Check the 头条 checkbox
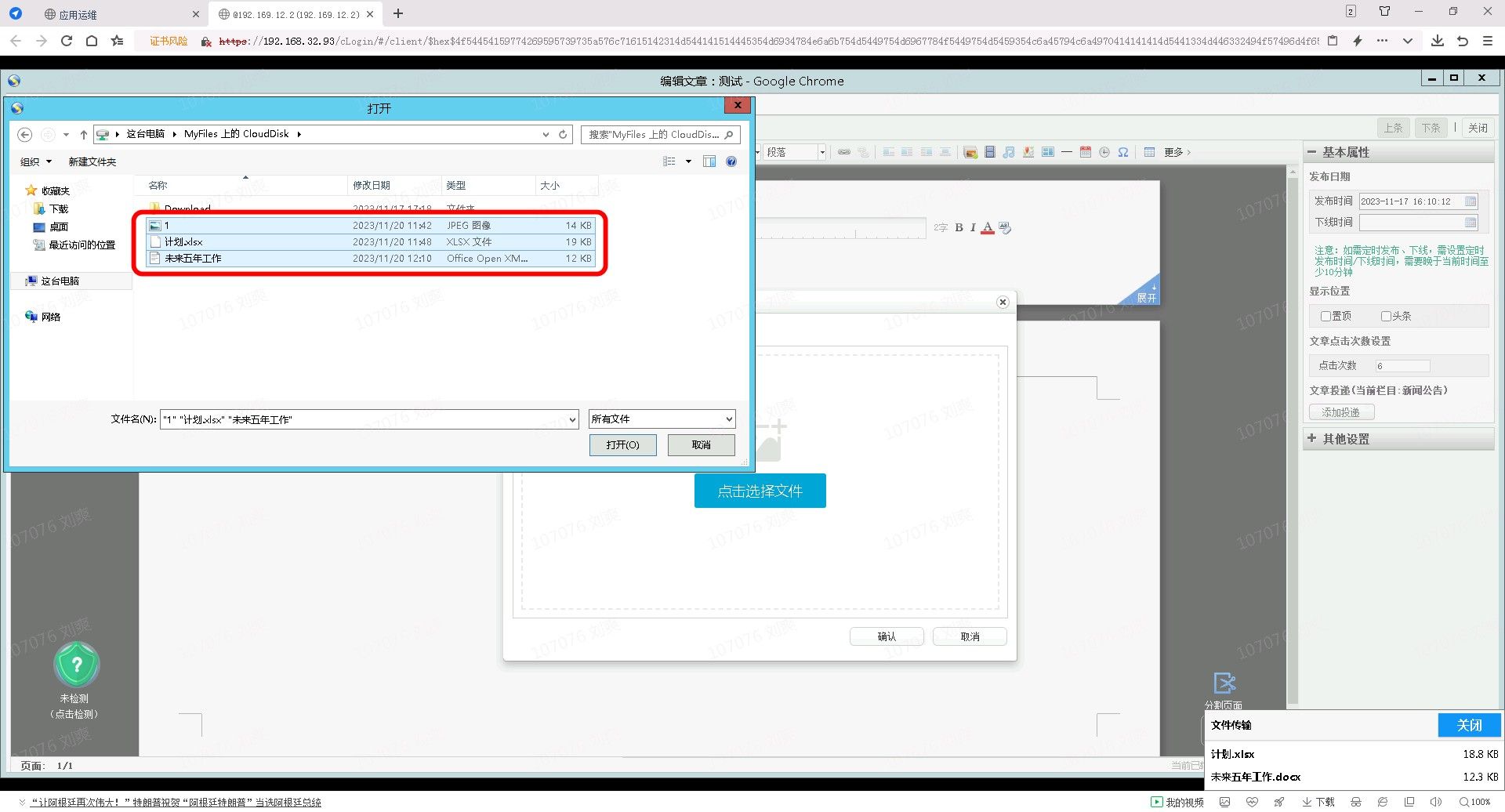The width and height of the screenshot is (1505, 812). (x=1386, y=317)
